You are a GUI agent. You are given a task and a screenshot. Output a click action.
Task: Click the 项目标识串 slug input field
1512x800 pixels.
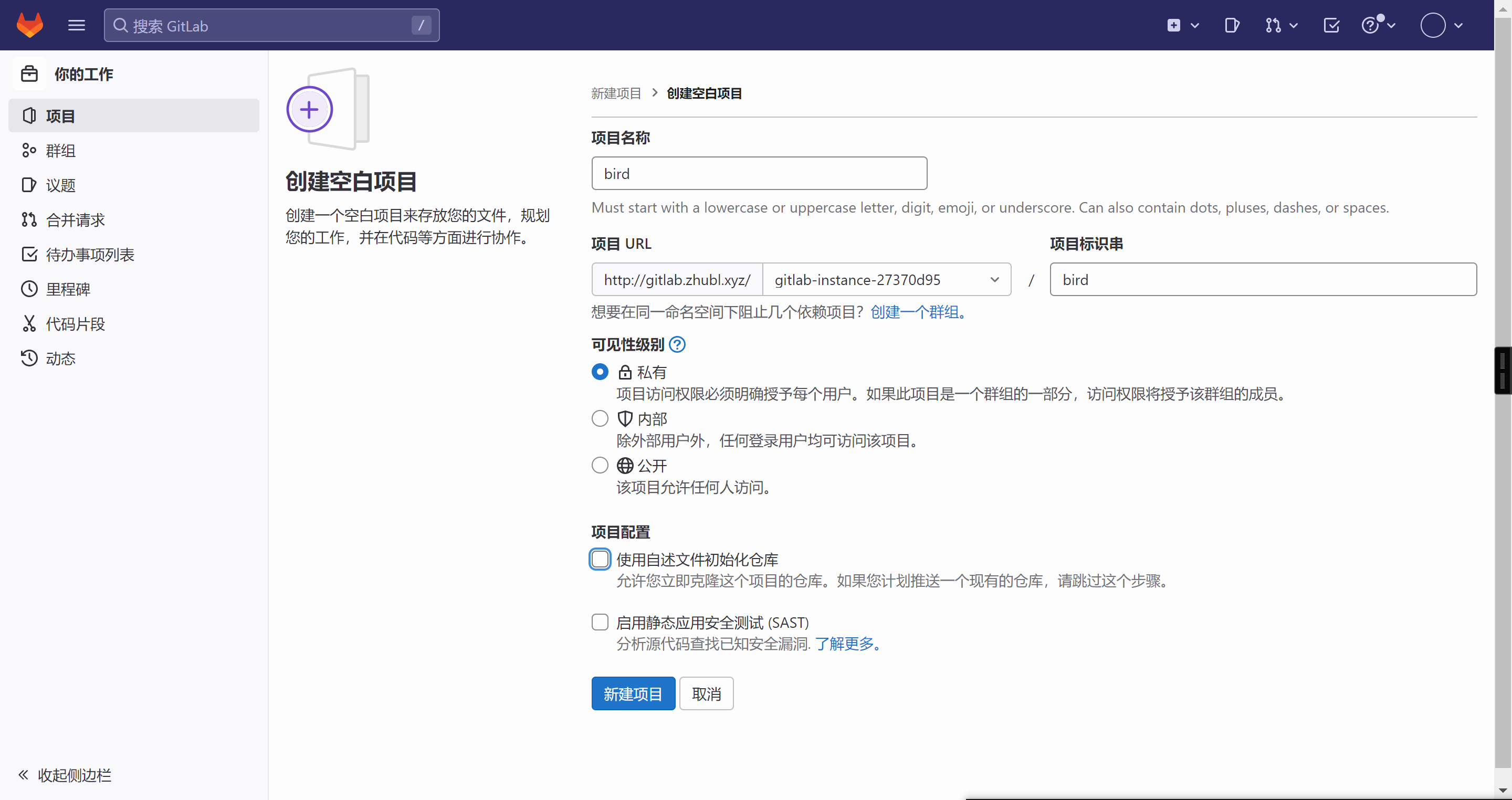pyautogui.click(x=1263, y=279)
